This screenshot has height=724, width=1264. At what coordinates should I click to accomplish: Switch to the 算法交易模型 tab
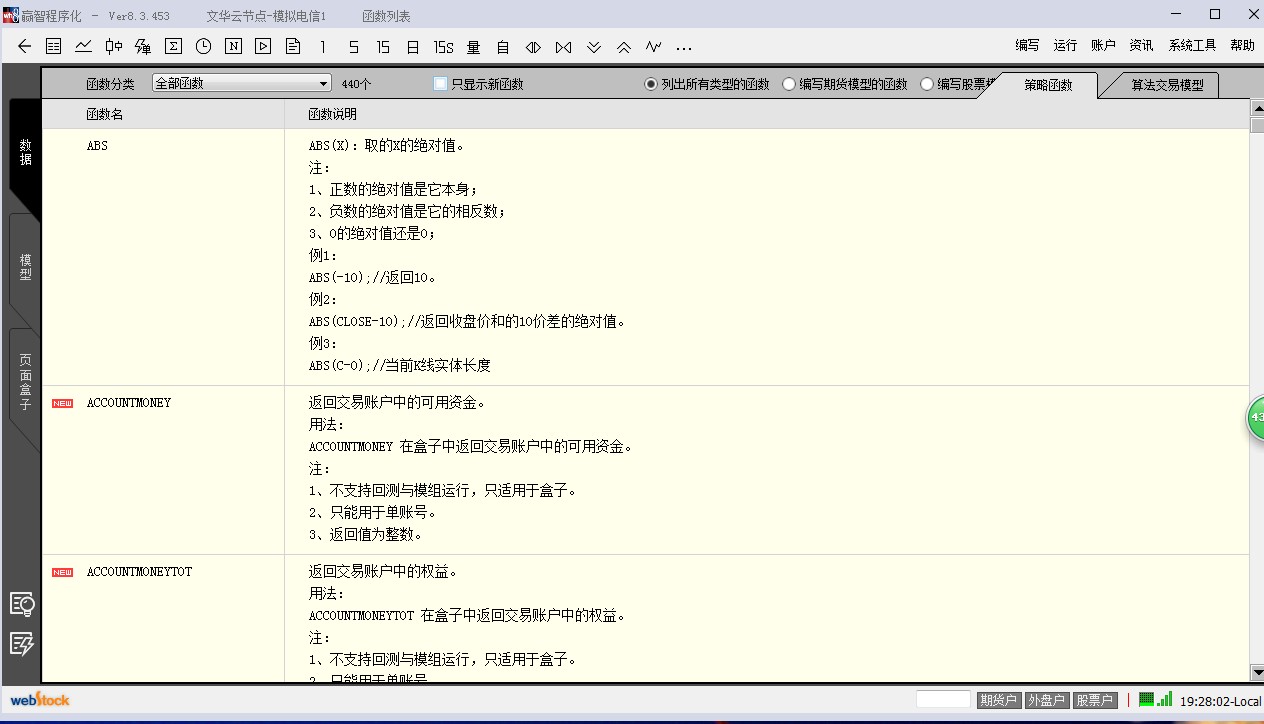pyautogui.click(x=1167, y=86)
